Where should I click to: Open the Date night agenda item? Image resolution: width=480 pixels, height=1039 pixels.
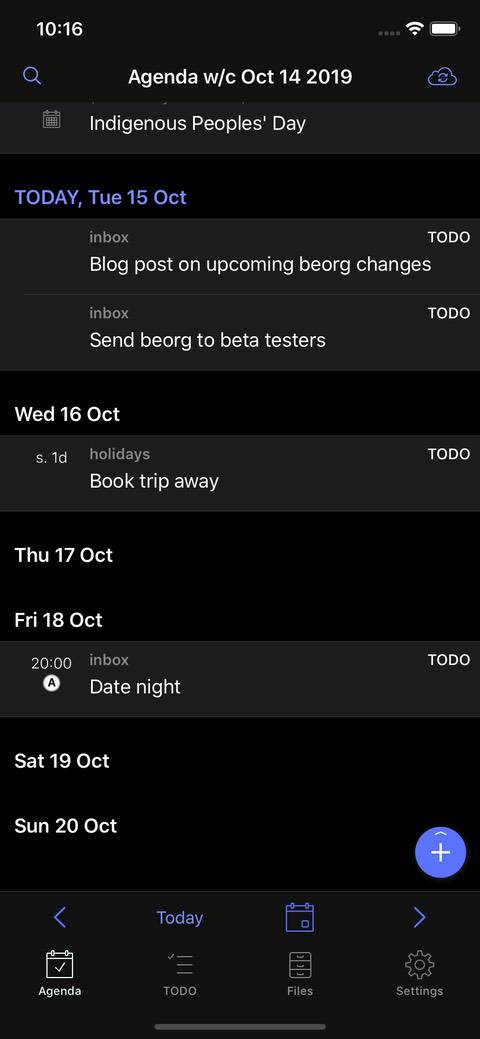pos(240,679)
